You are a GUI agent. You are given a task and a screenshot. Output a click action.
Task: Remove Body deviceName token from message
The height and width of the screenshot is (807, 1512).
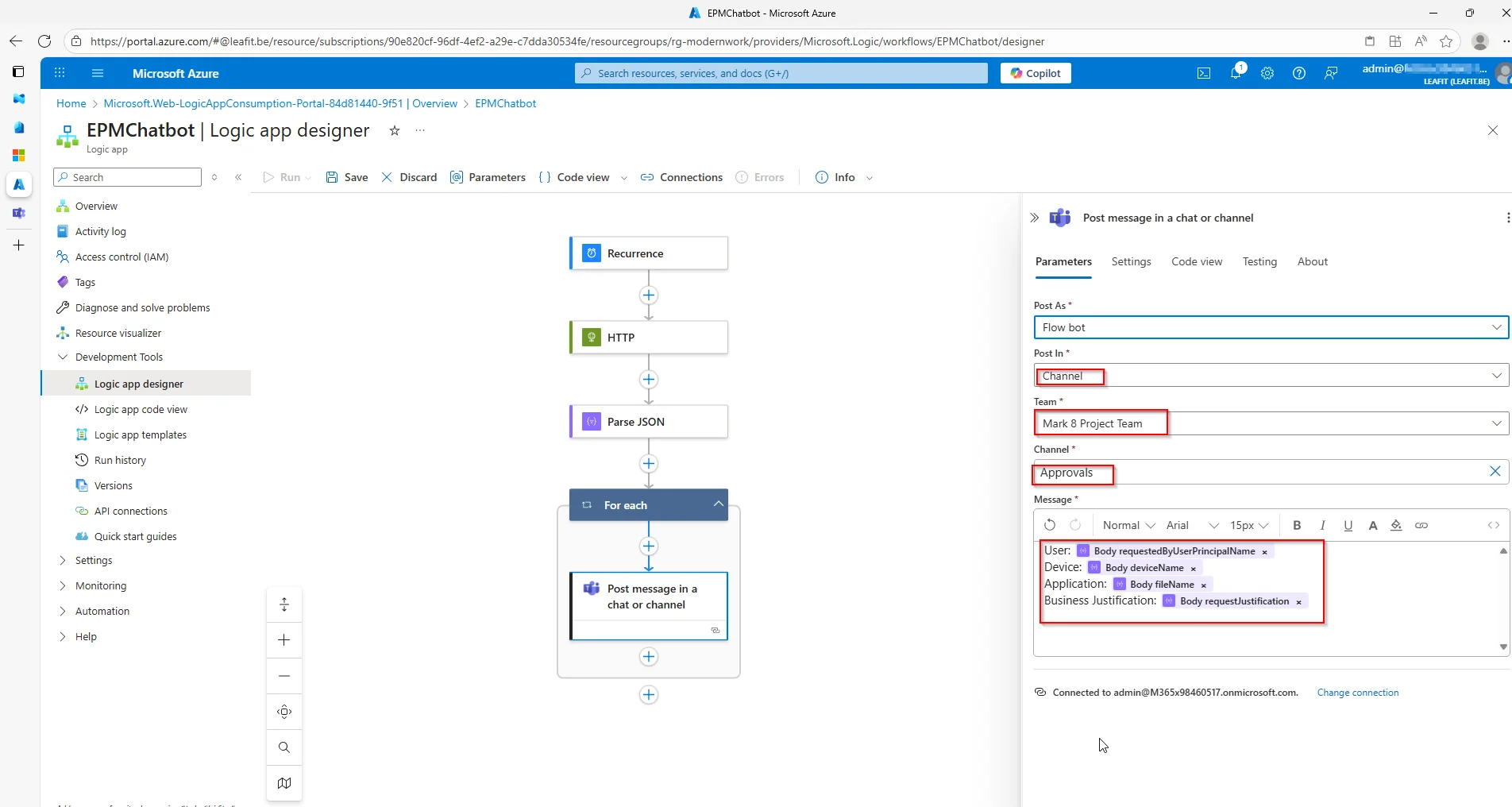pos(1193,568)
